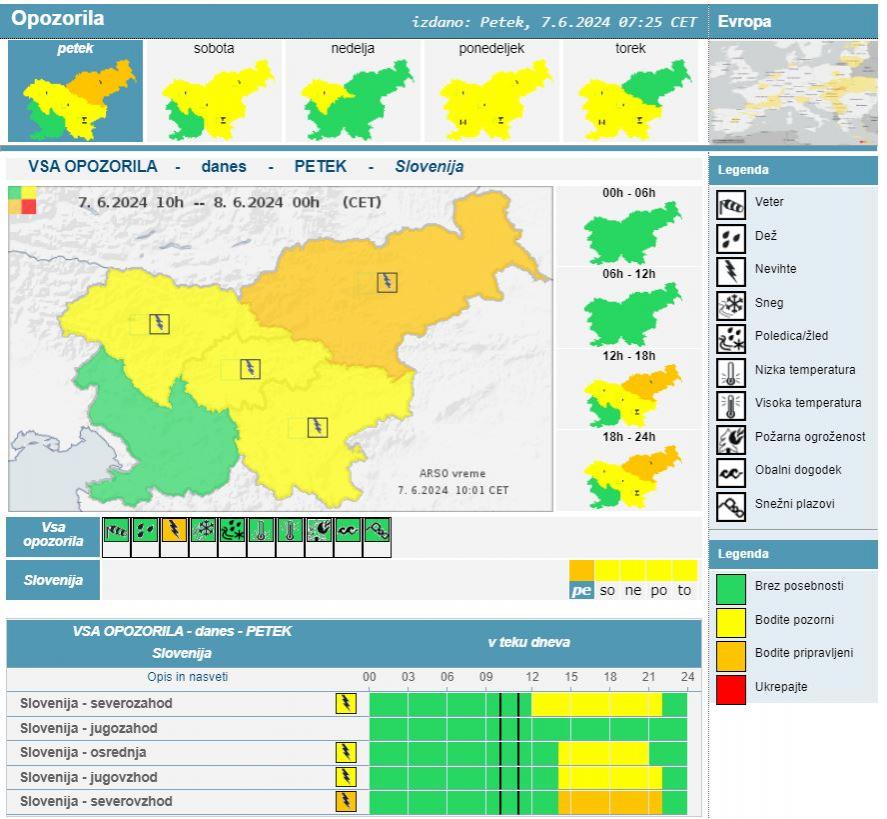887x819 pixels.
Task: Select the coastal event warning filter icon
Action: (348, 530)
